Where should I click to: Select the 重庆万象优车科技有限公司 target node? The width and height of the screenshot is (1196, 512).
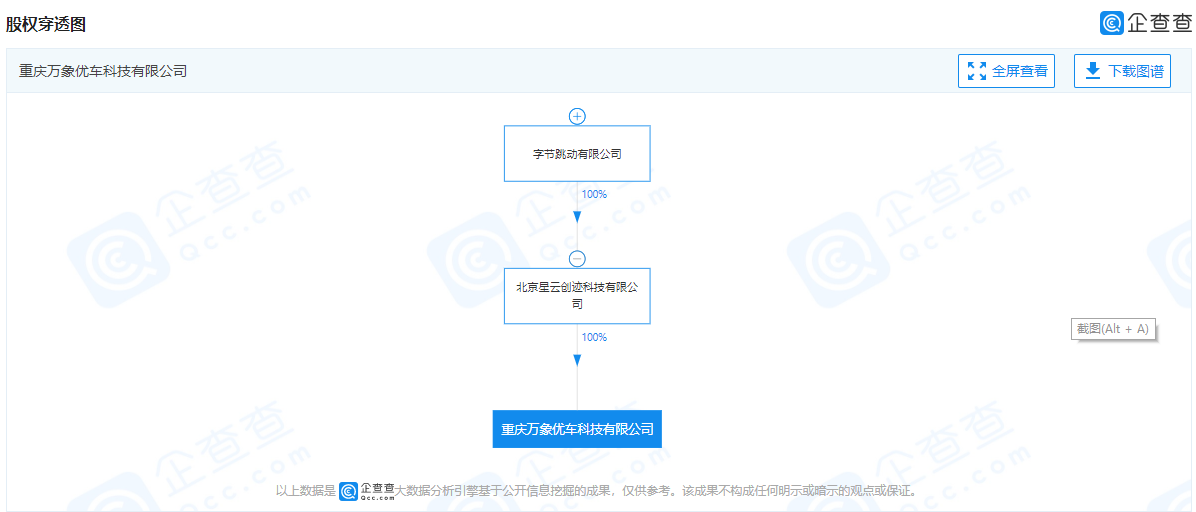pyautogui.click(x=577, y=430)
